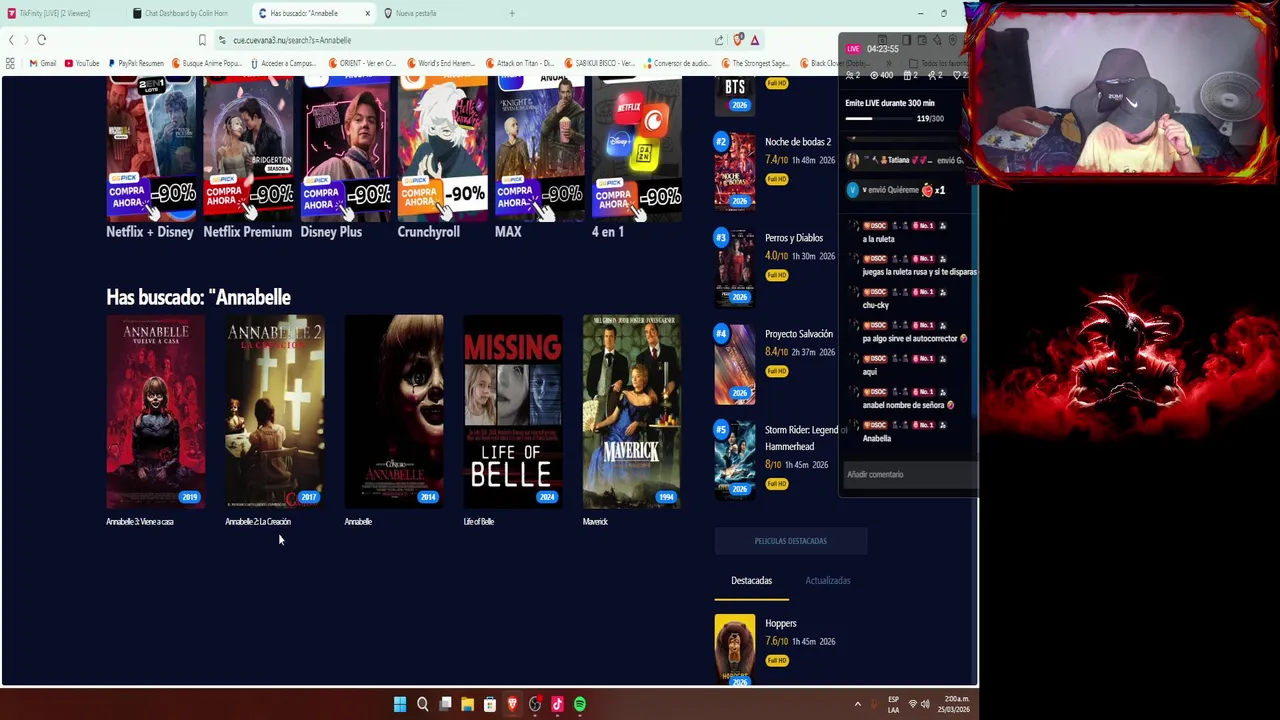1280x720 pixels.
Task: Open the SABIKUI BISCO bookmark
Action: (x=599, y=63)
